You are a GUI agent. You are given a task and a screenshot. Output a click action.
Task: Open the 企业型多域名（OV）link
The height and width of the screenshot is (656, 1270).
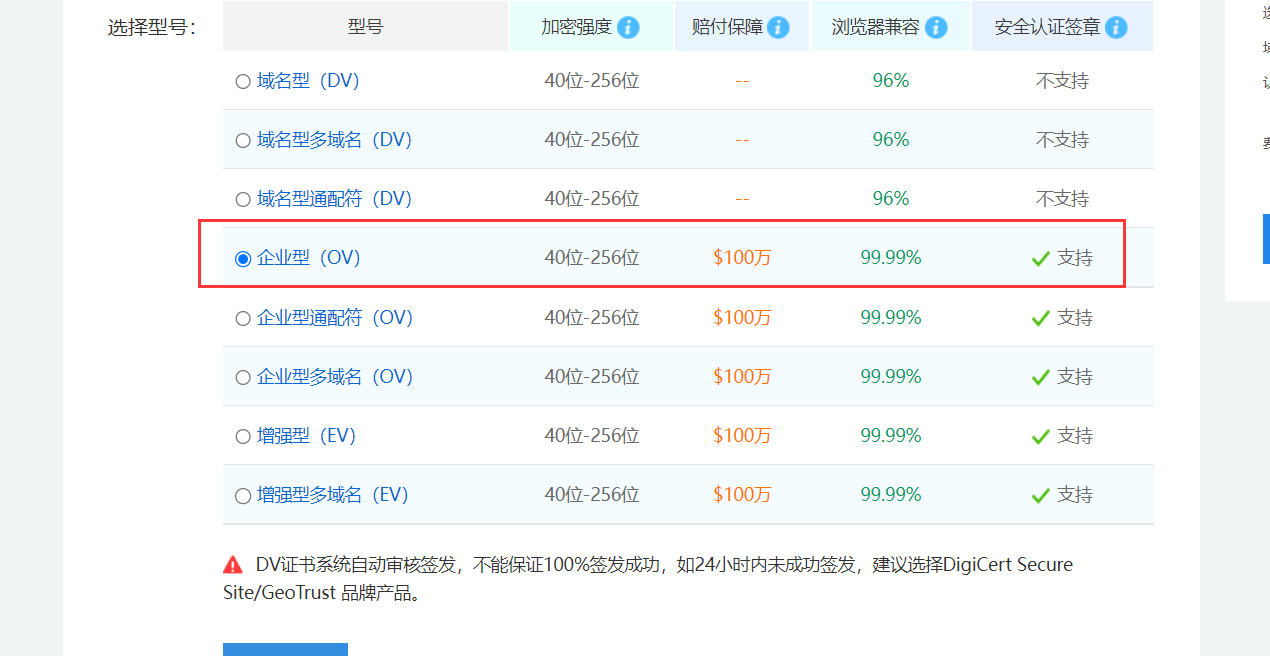coord(334,377)
